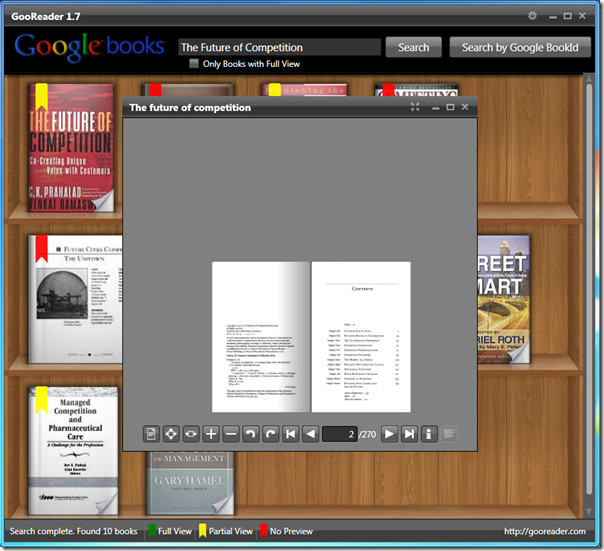Click scrollbar down arrow on bookshelf

[x=589, y=511]
